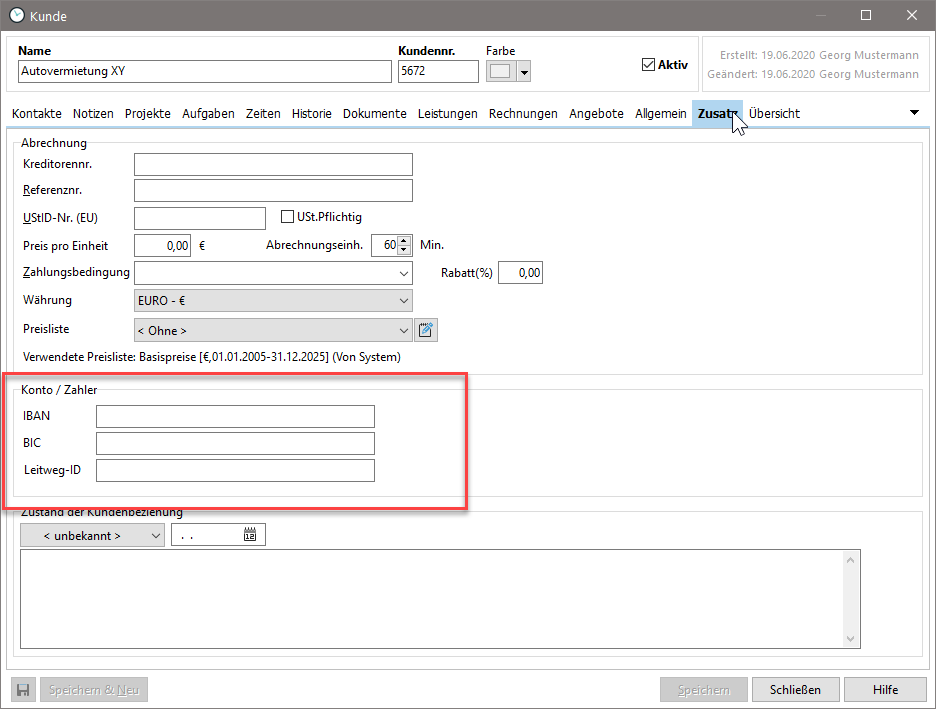Click into the IBAN input field
Viewport: 936px width, 709px height.
click(x=235, y=417)
